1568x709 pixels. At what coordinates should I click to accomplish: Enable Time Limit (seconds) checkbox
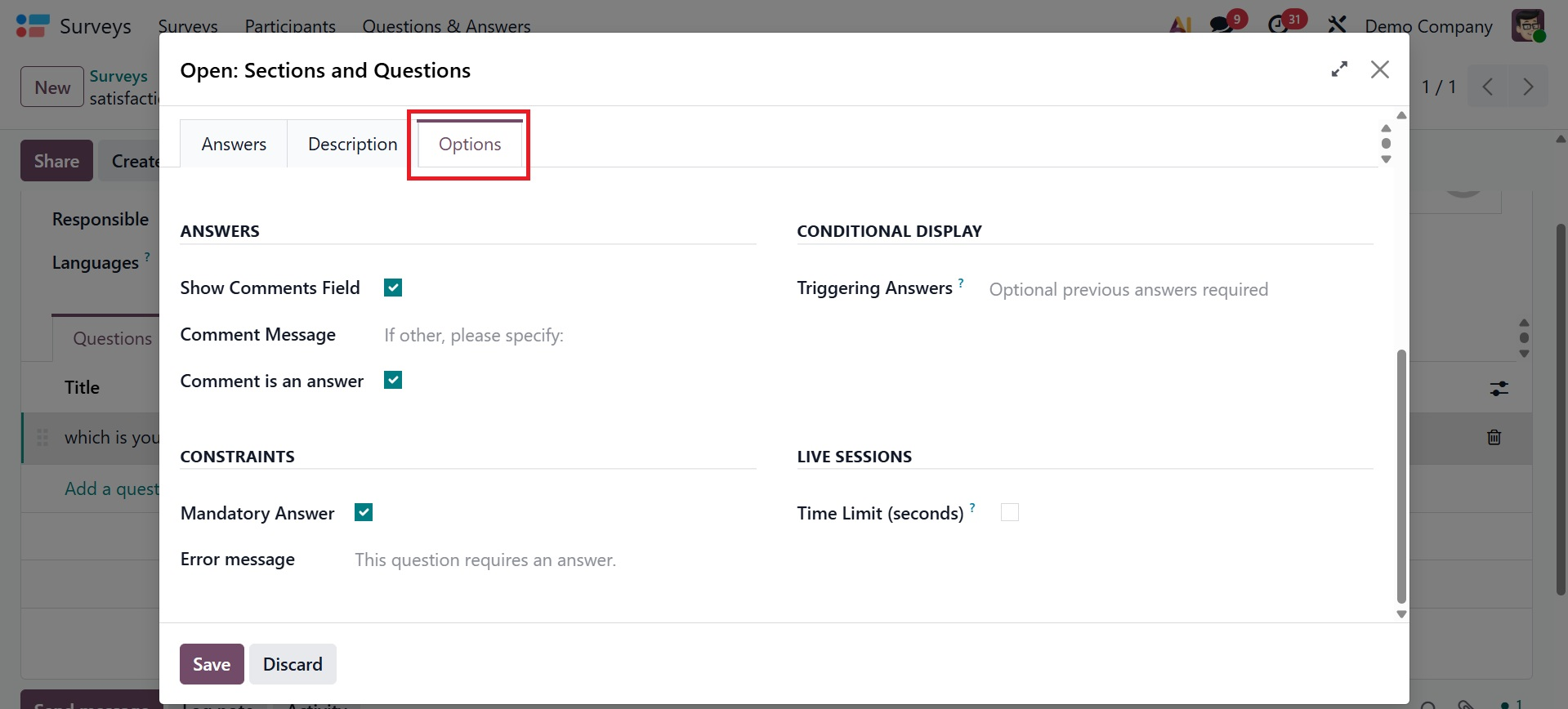[1010, 513]
